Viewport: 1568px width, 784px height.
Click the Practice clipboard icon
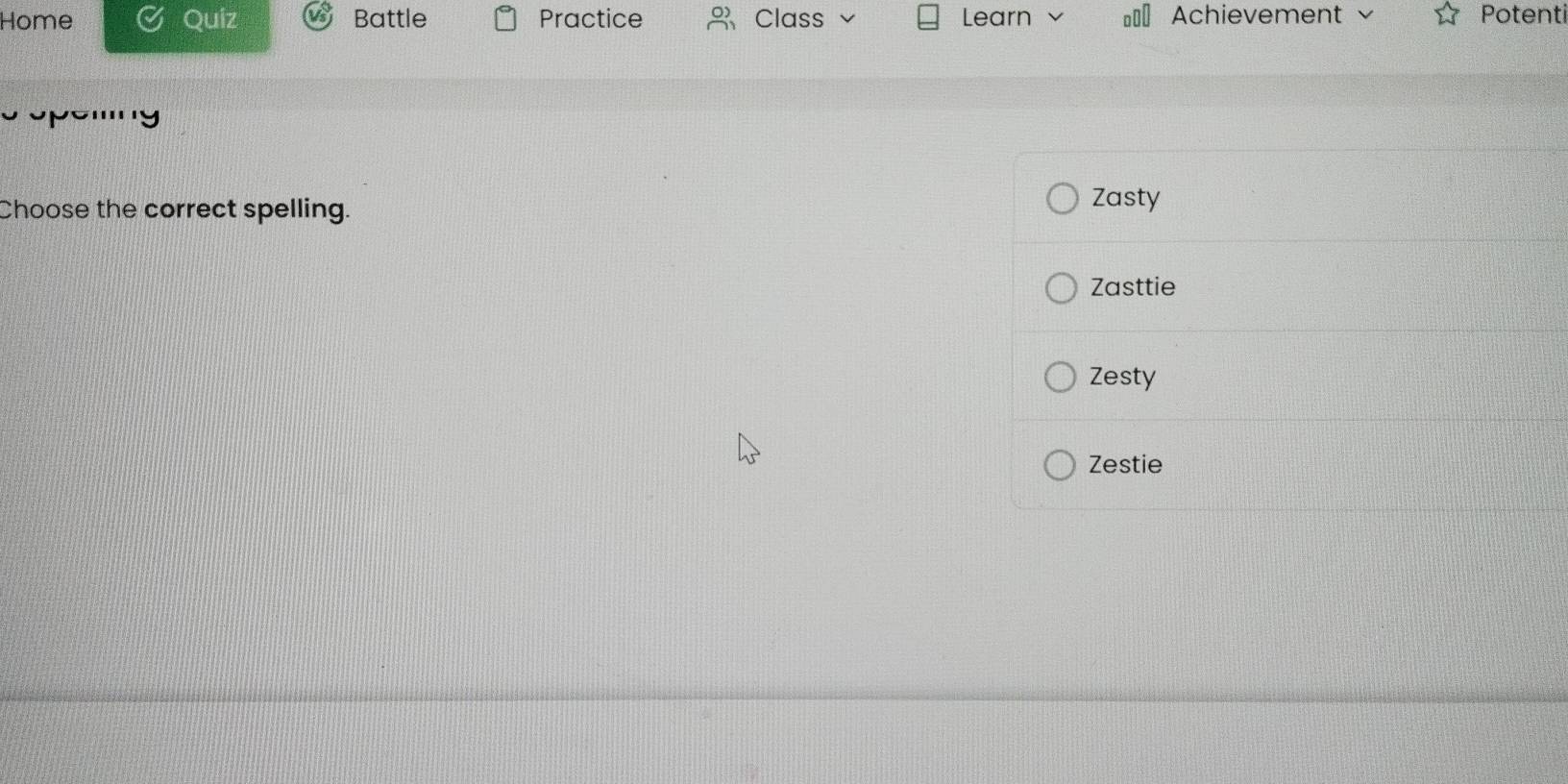click(505, 18)
